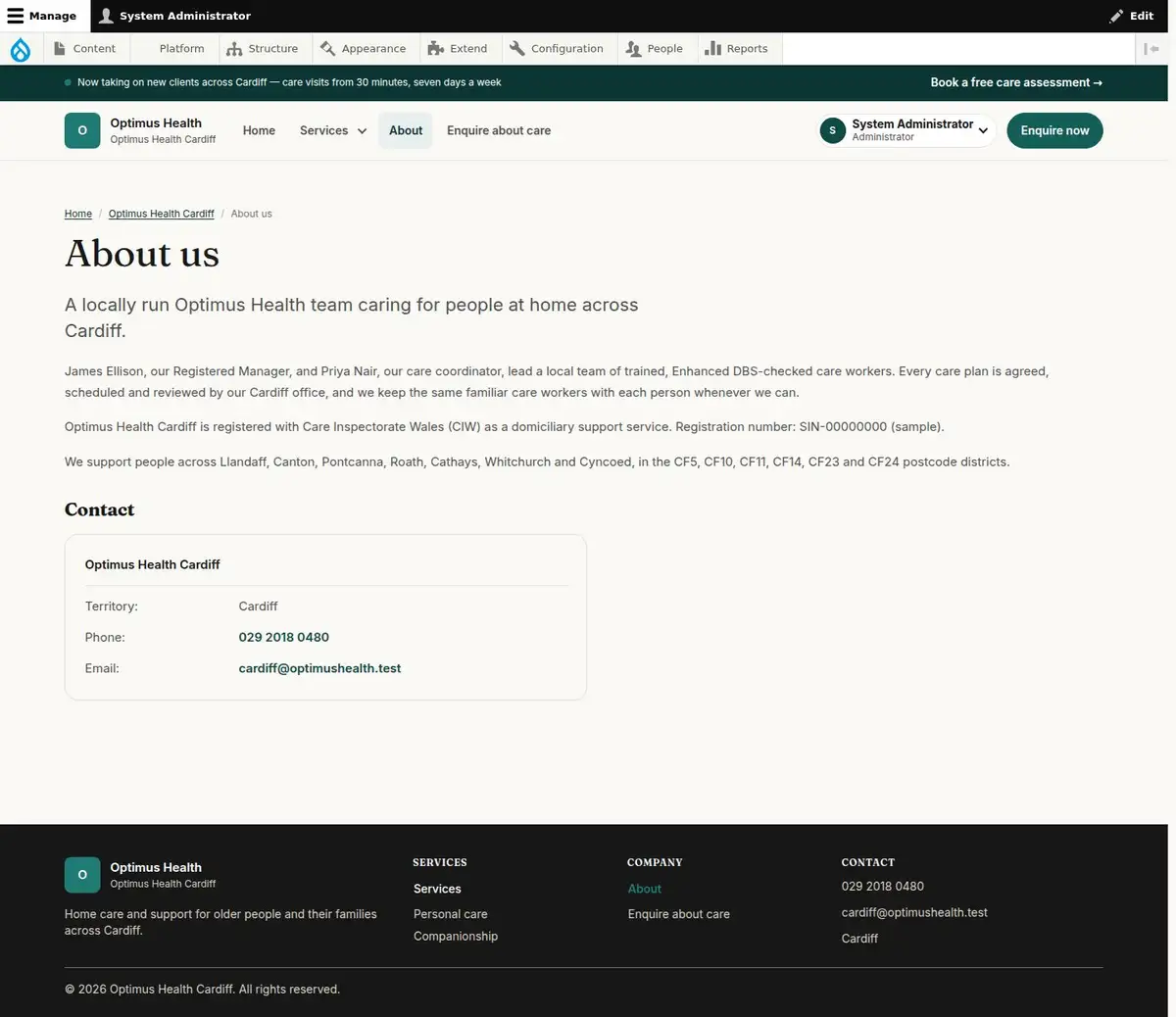Screen dimensions: 1176x1017
Task: Toggle toolbar orientation arrow icon
Action: point(1151,49)
